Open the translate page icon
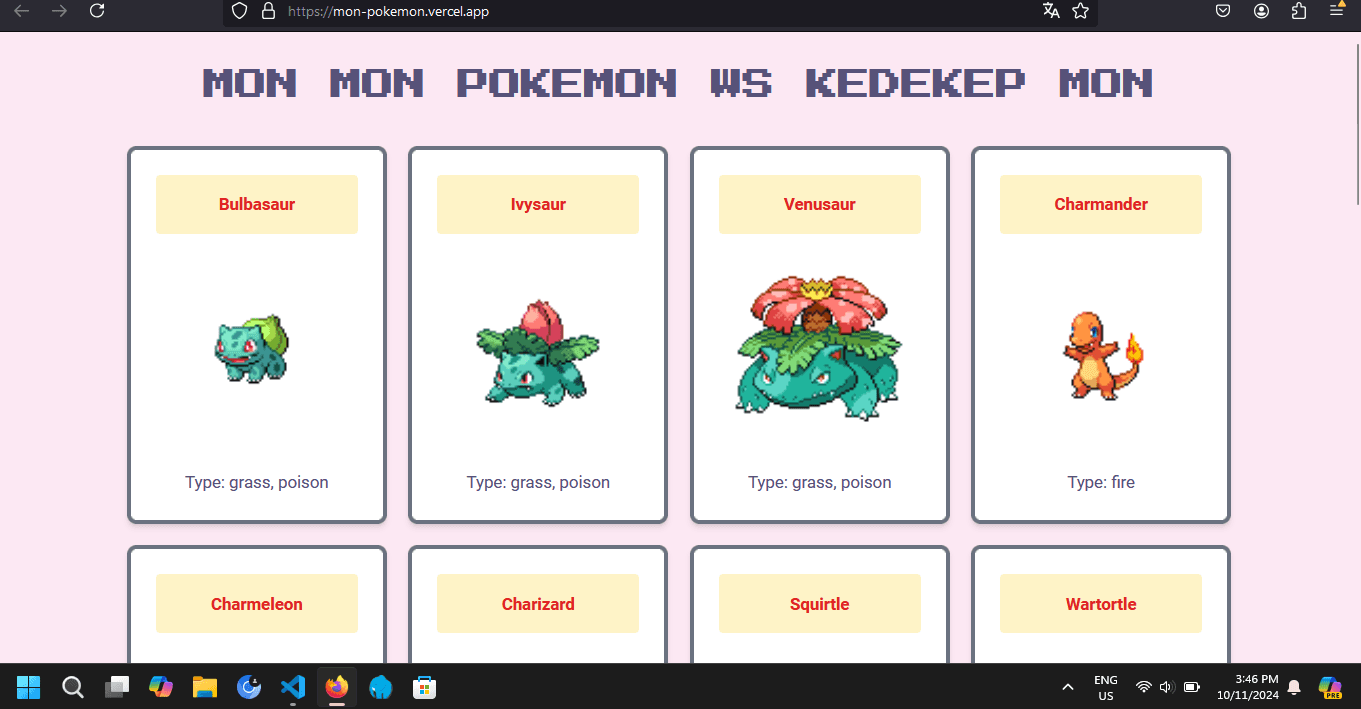Screen dimensions: 1361x709 click(x=1051, y=11)
